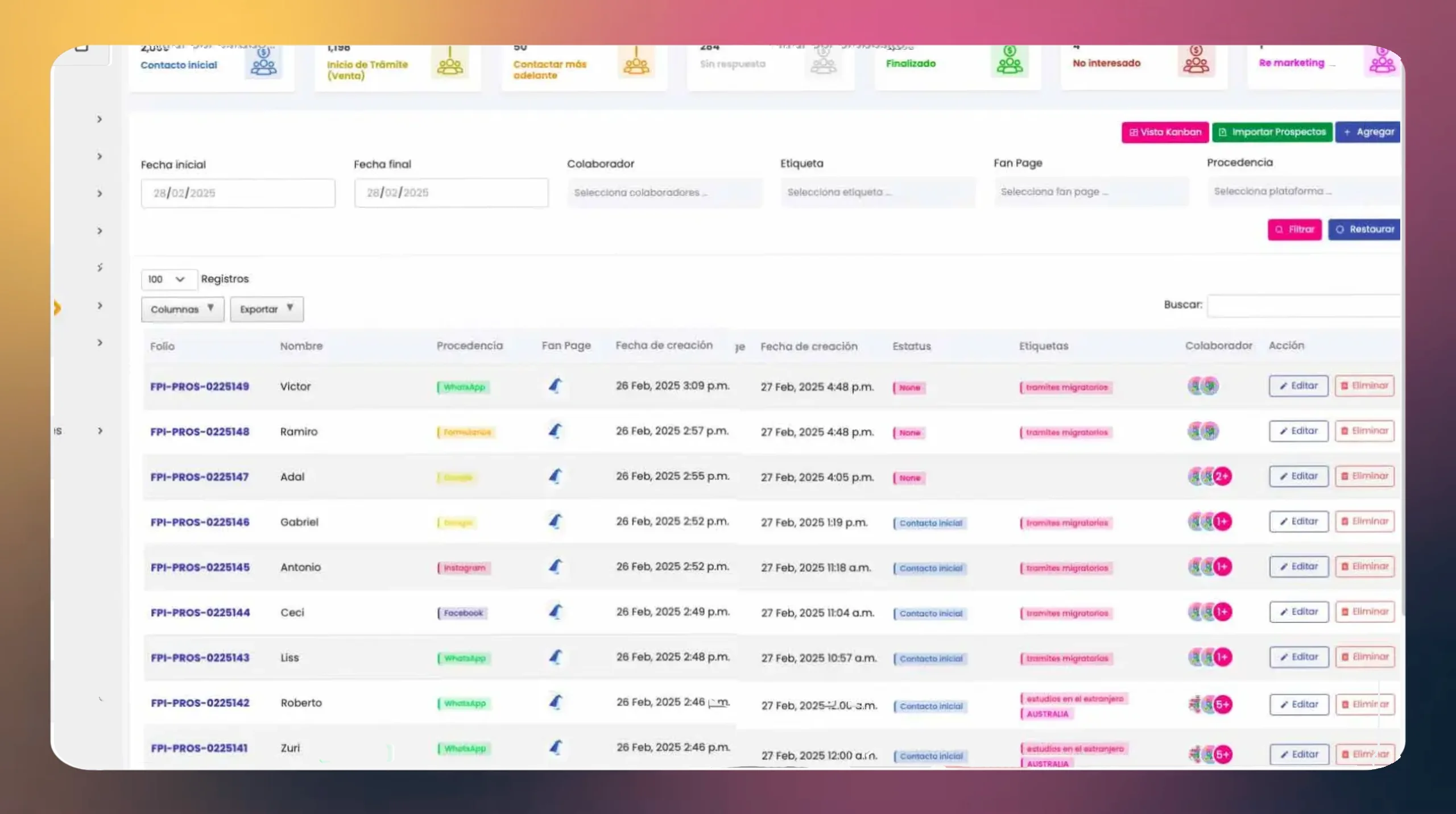This screenshot has height=814, width=1456.
Task: Click the people icon on Sin respuesta card
Action: click(x=824, y=64)
